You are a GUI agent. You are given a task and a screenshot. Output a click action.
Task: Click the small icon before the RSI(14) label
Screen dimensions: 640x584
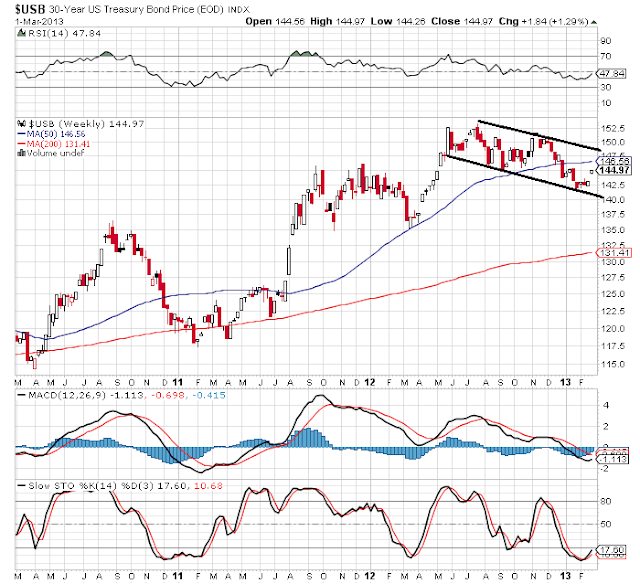[22, 33]
